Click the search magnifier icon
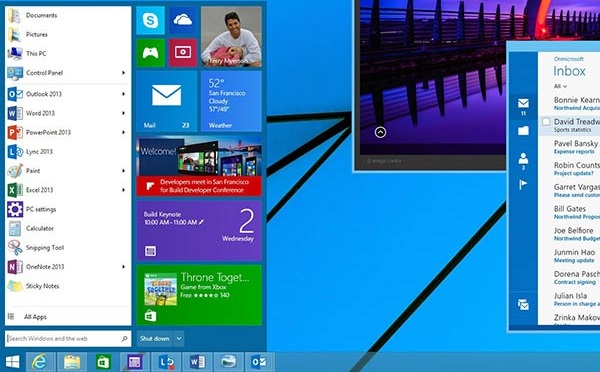 [124, 339]
